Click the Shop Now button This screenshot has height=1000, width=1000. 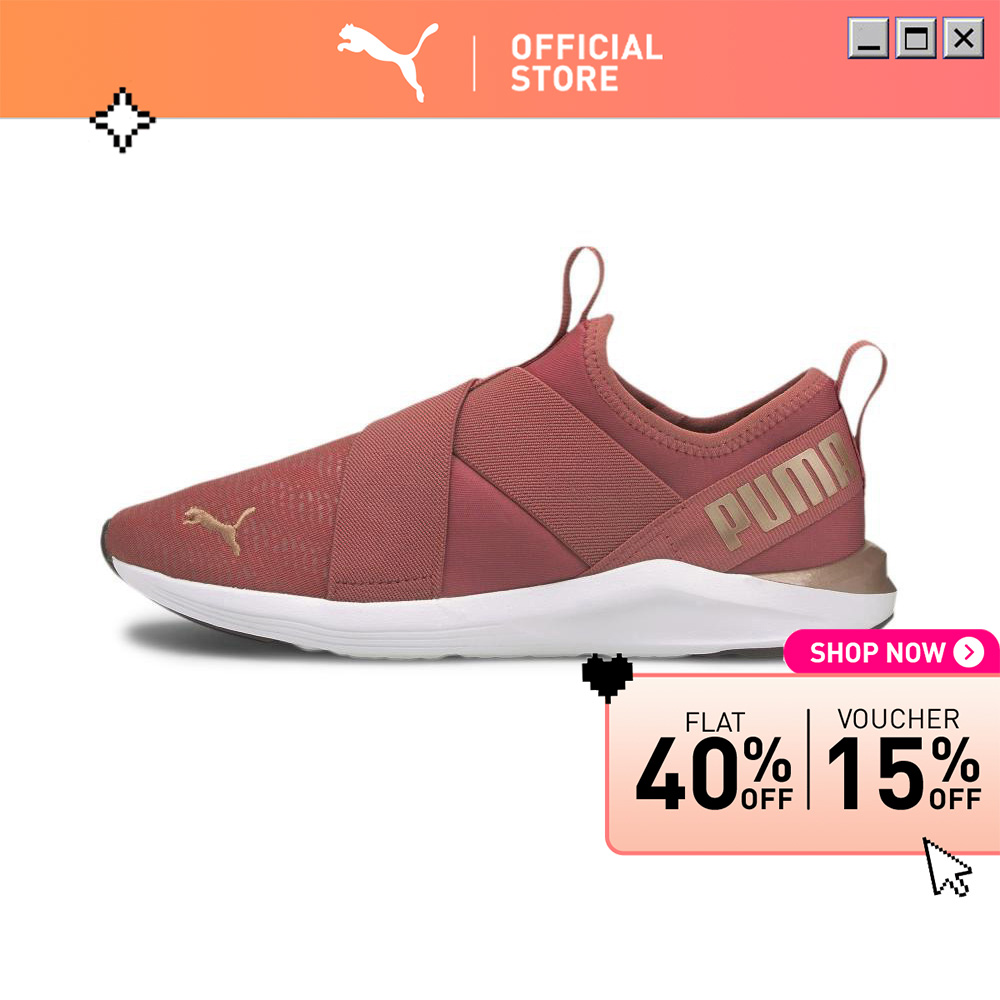pyautogui.click(x=890, y=652)
